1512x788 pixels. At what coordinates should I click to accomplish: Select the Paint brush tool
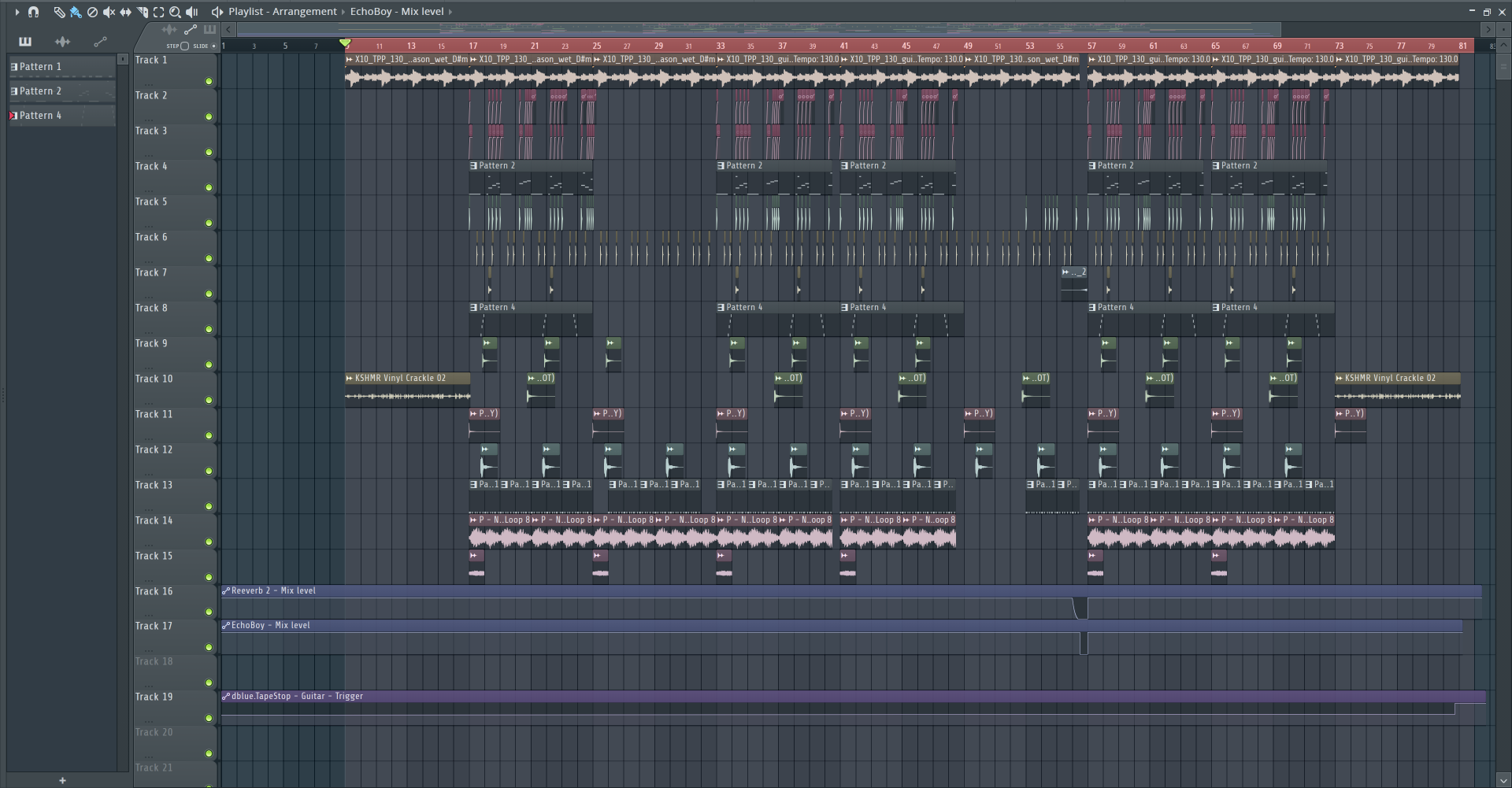pyautogui.click(x=76, y=12)
